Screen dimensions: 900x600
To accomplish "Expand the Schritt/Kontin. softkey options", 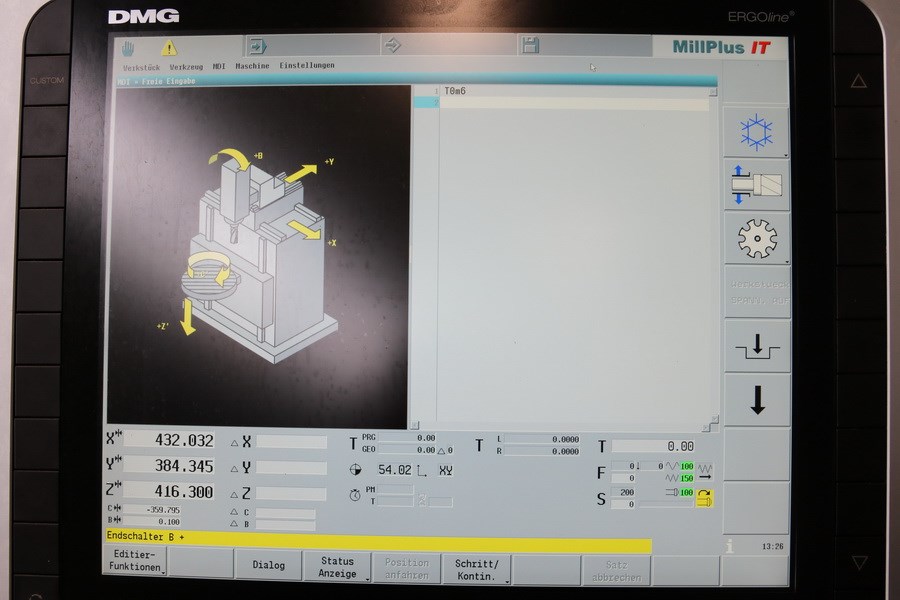I will pos(477,566).
